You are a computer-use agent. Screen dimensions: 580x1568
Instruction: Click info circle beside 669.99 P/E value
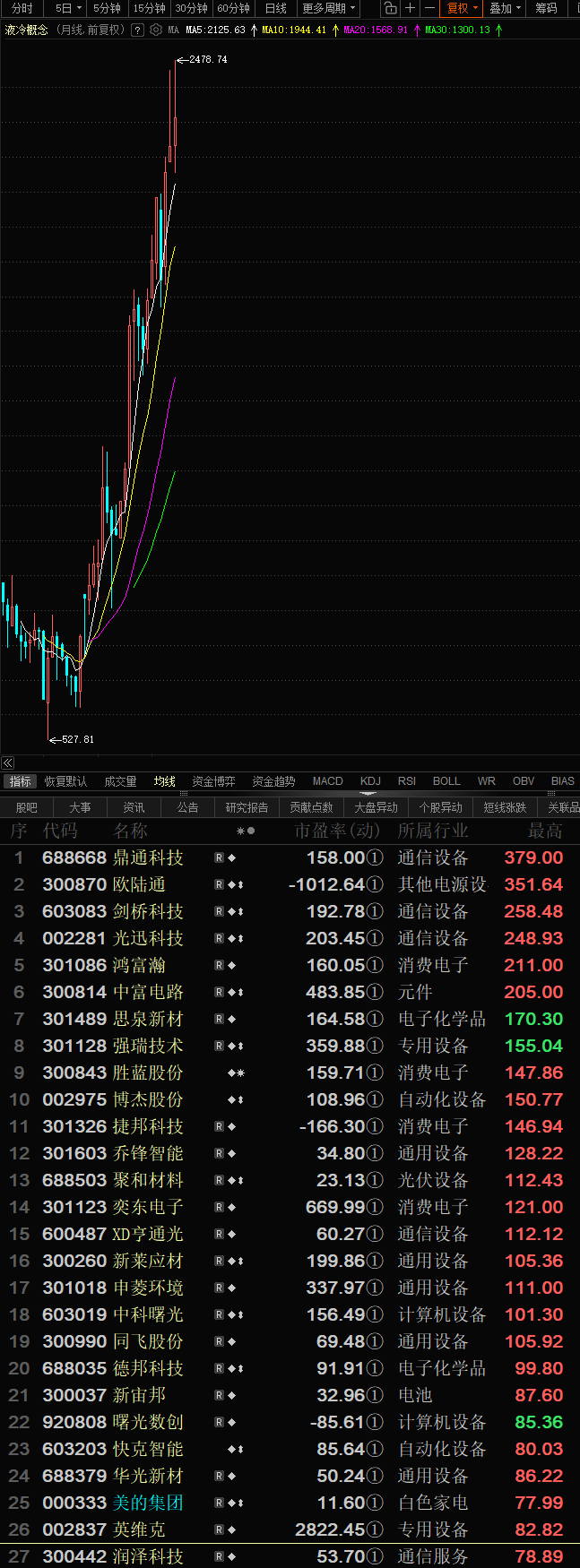pos(376,1207)
